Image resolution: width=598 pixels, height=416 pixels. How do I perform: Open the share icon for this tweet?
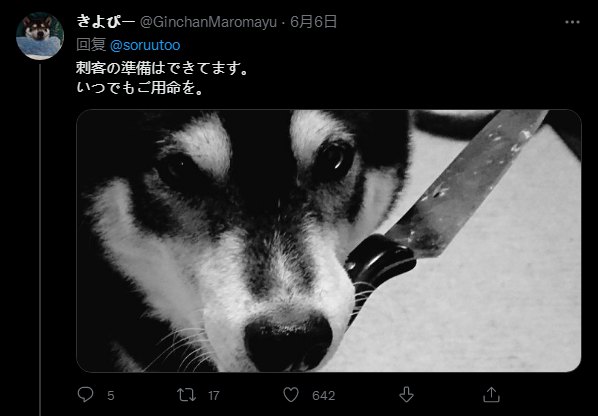(491, 395)
